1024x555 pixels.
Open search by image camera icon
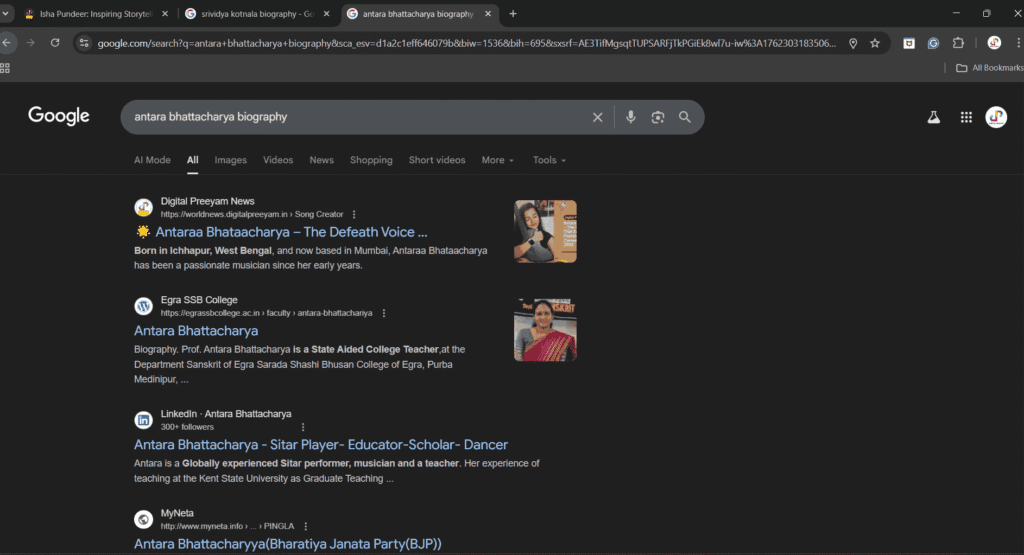pos(658,117)
